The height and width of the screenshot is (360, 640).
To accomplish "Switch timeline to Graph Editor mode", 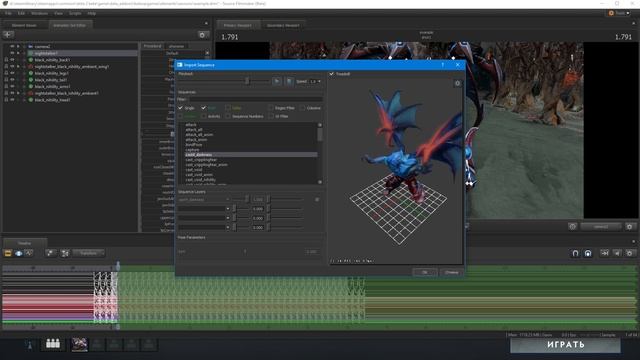I will pyautogui.click(x=29, y=253).
